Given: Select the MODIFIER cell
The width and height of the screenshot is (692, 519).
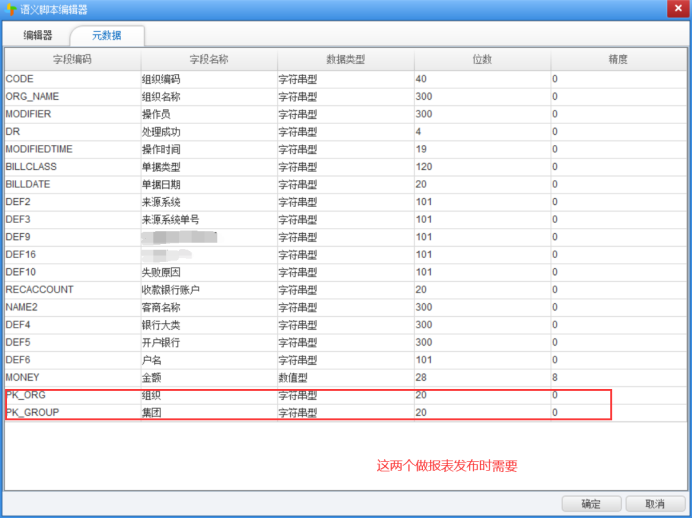Looking at the screenshot, I should [73, 114].
